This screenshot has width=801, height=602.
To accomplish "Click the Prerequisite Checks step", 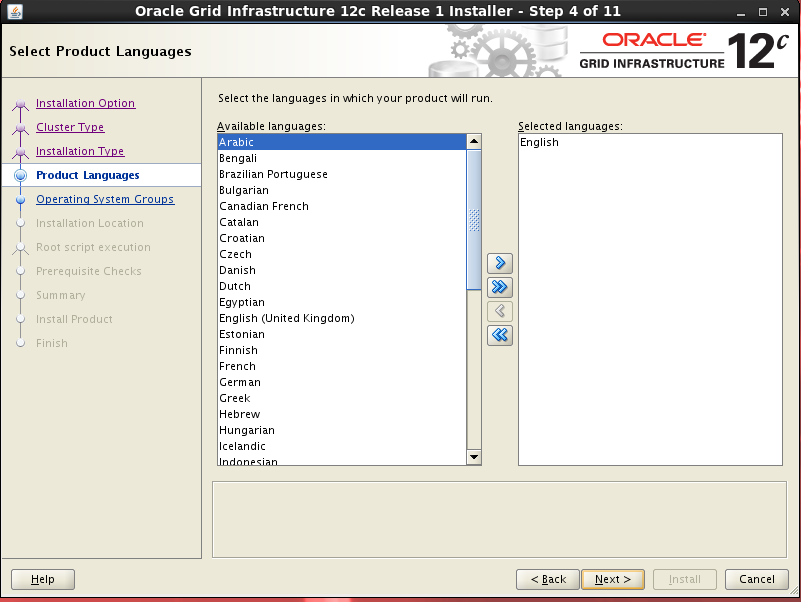I will click(x=88, y=271).
